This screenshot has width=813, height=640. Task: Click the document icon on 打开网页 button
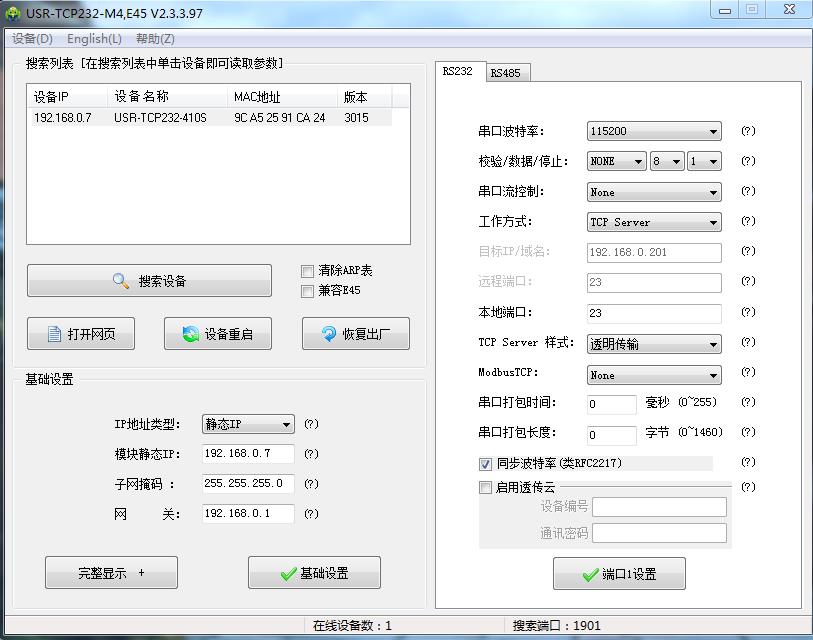pos(55,335)
